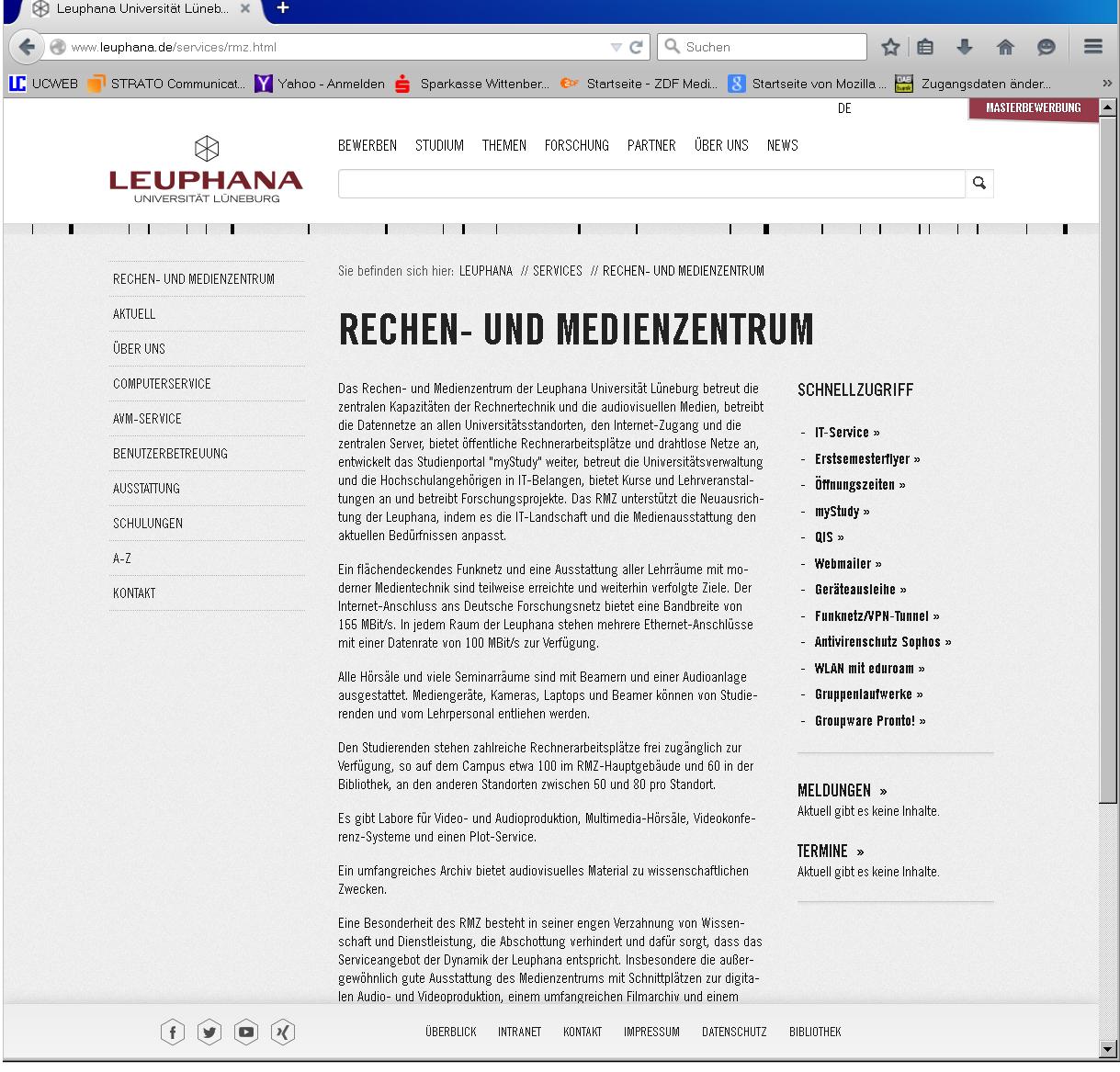Open AUSSTATTUNG in the sidebar
The height and width of the screenshot is (1072, 1120).
coord(146,489)
